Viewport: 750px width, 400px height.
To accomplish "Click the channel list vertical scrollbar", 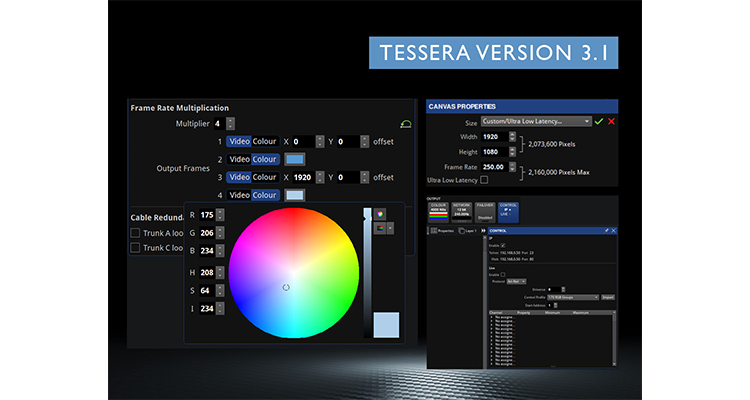I will pyautogui.click(x=615, y=339).
